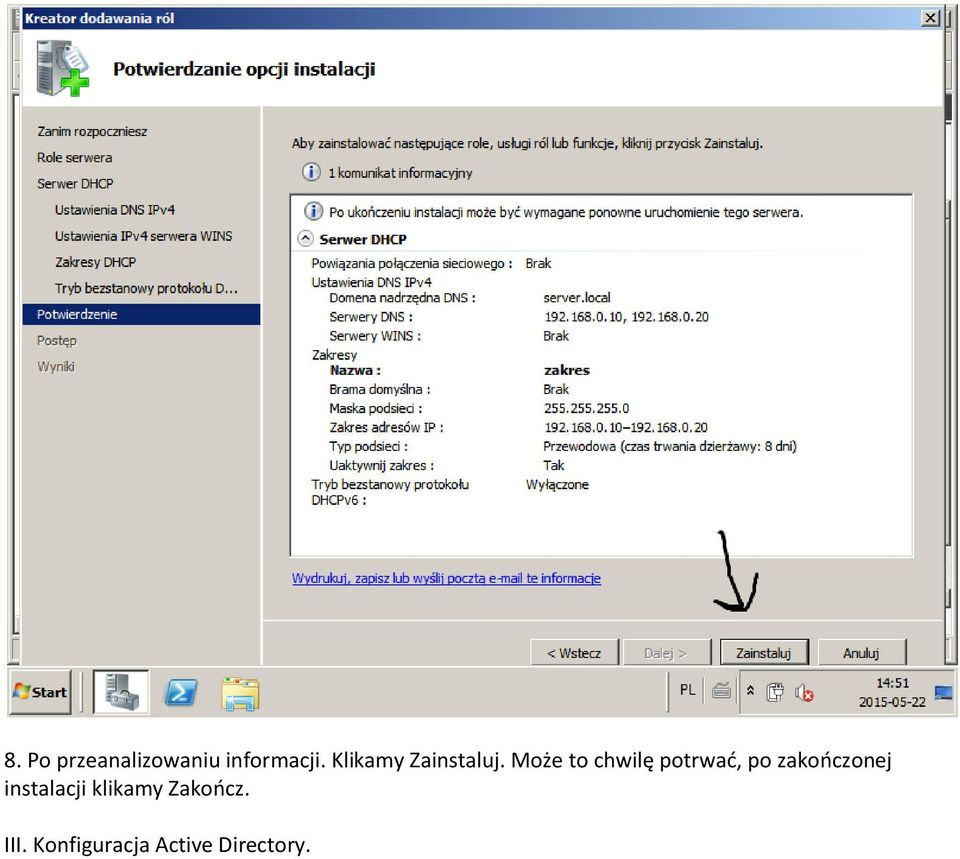The height and width of the screenshot is (859, 960).
Task: Click the Anuluj button
Action: point(861,653)
